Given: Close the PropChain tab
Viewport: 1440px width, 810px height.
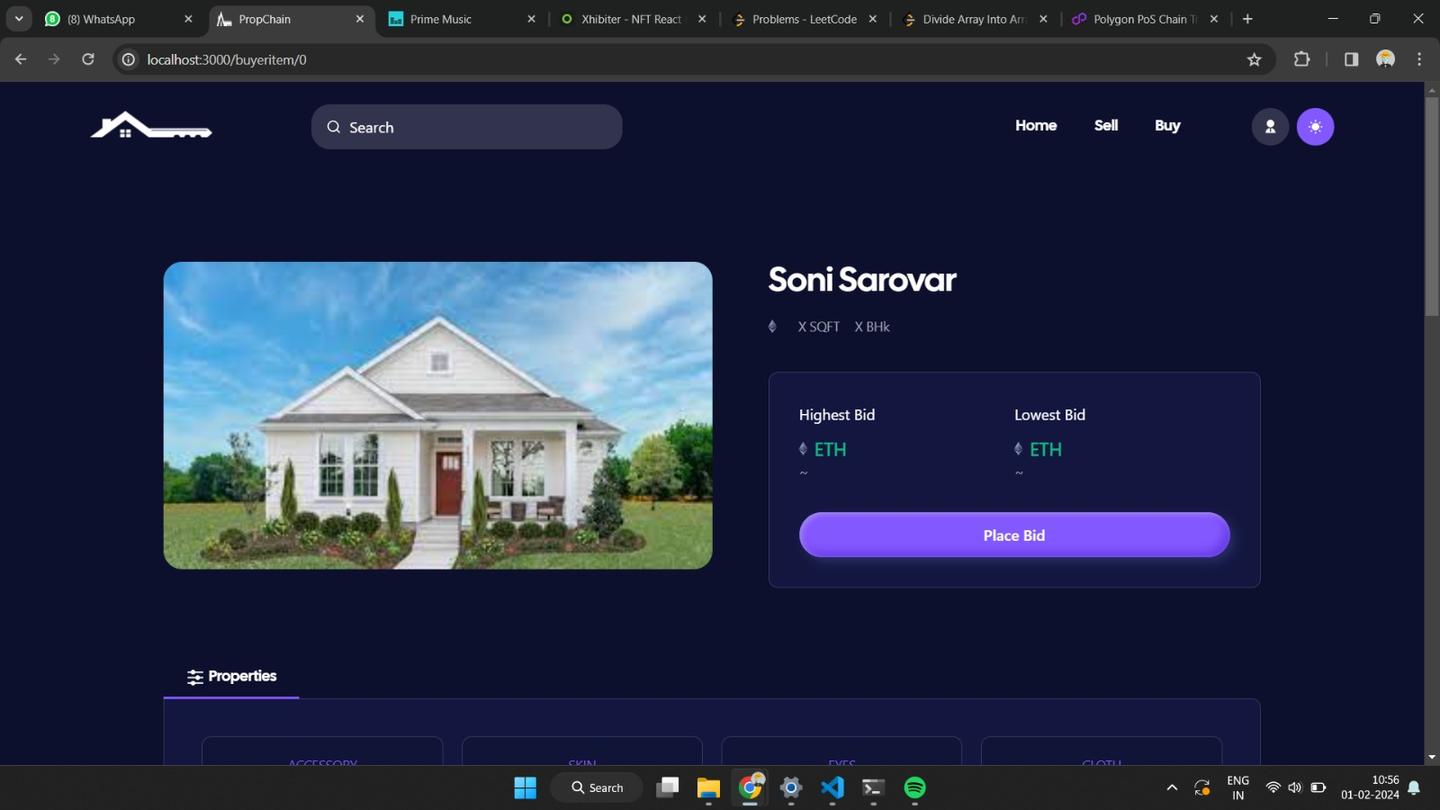Looking at the screenshot, I should (360, 19).
